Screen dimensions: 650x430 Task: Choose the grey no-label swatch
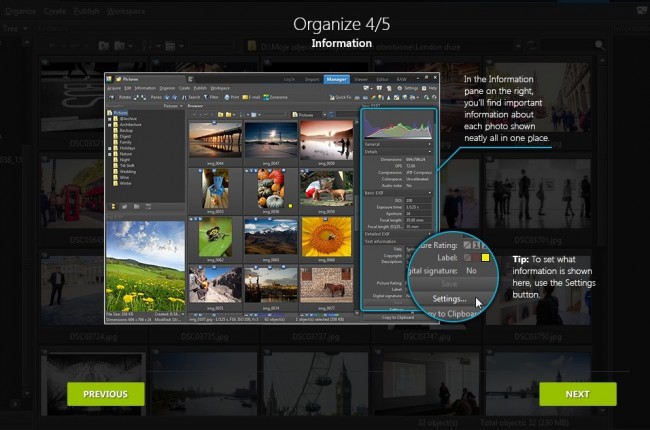[x=467, y=258]
